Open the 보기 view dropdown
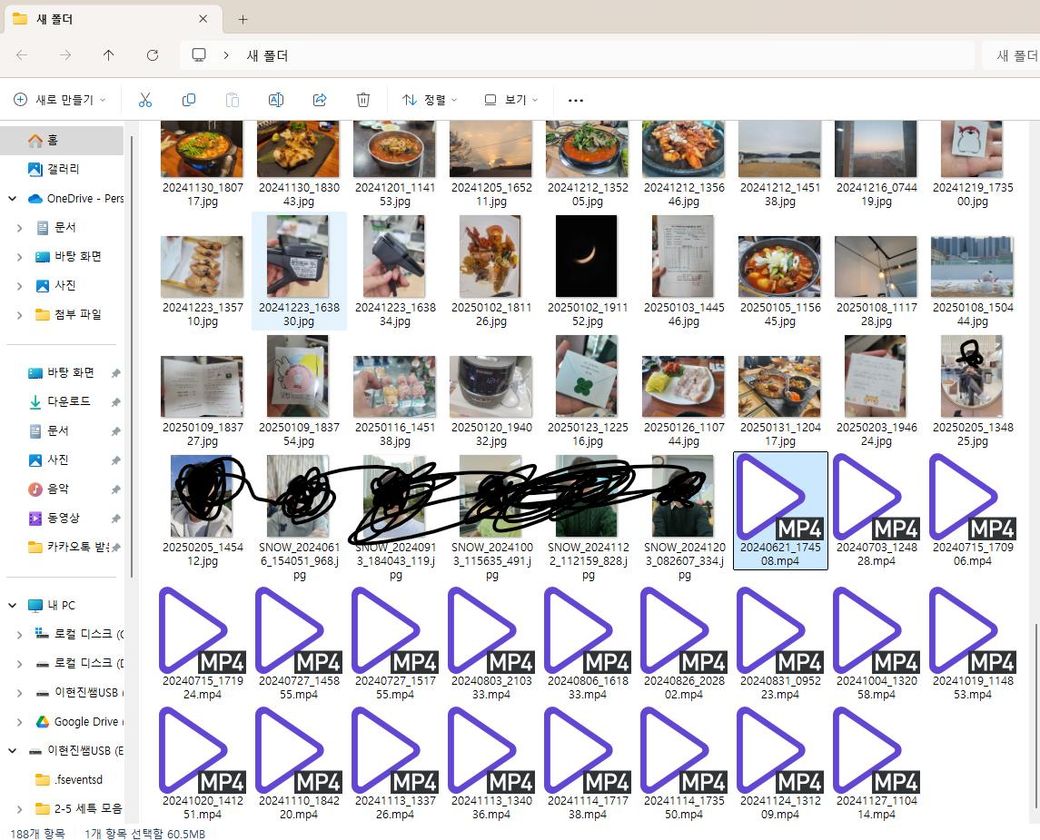Image resolution: width=1040 pixels, height=840 pixels. point(510,100)
